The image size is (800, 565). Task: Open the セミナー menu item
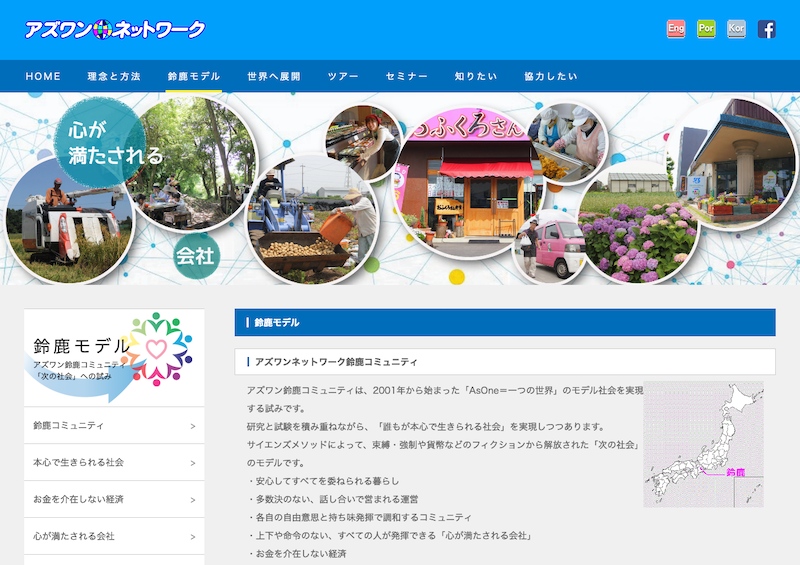click(407, 76)
